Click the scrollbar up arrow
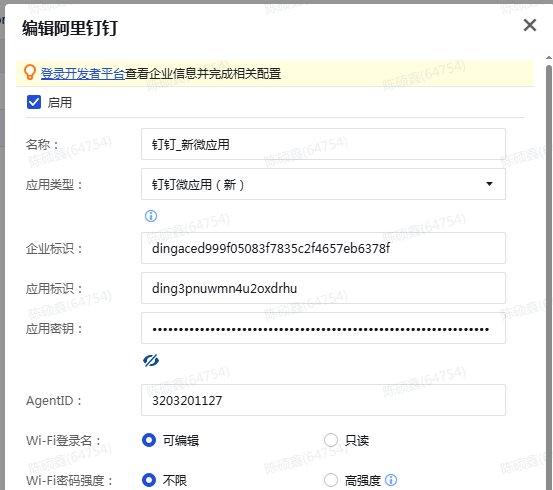The image size is (553, 490). pos(549,57)
